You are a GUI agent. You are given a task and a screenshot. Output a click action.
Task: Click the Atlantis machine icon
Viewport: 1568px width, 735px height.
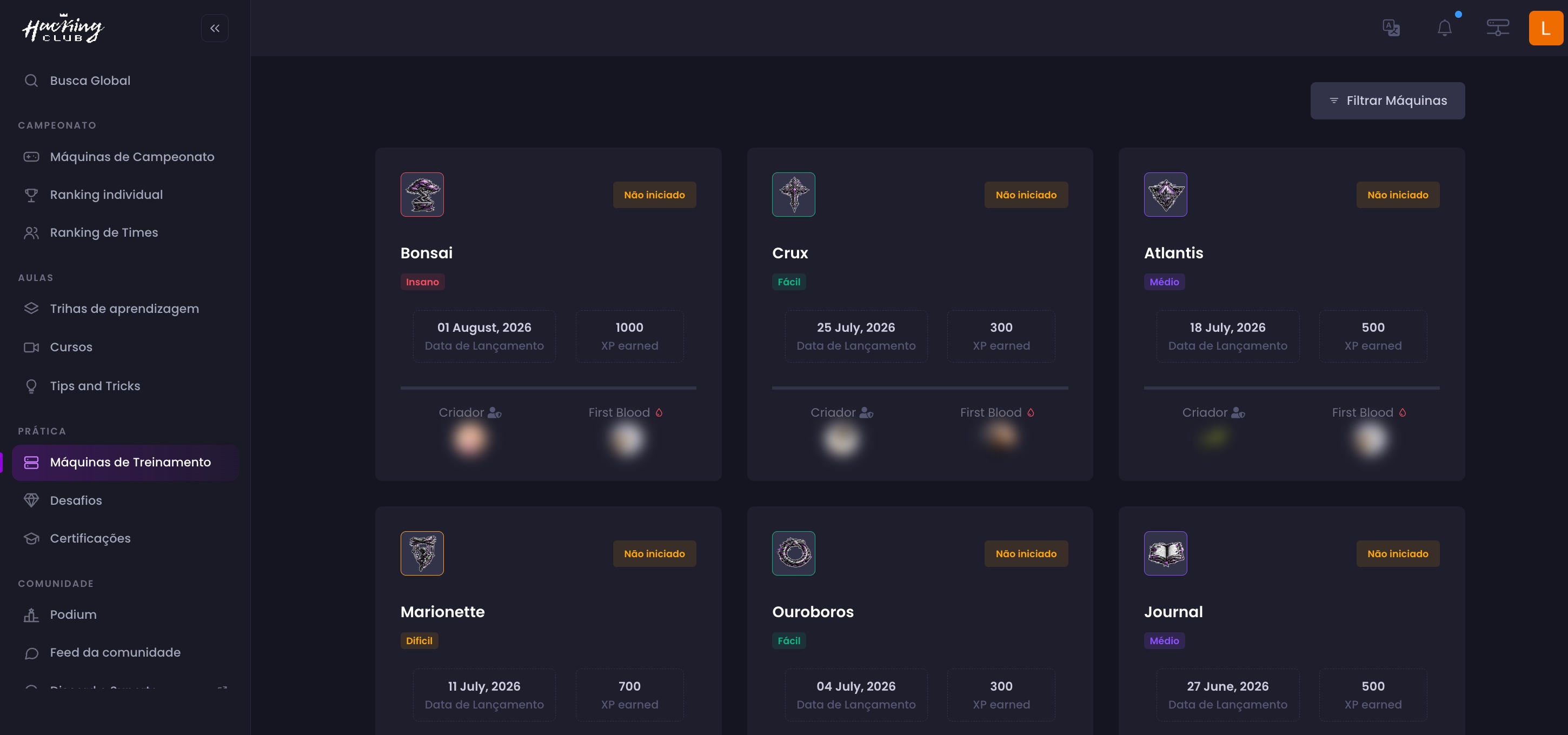coord(1165,195)
